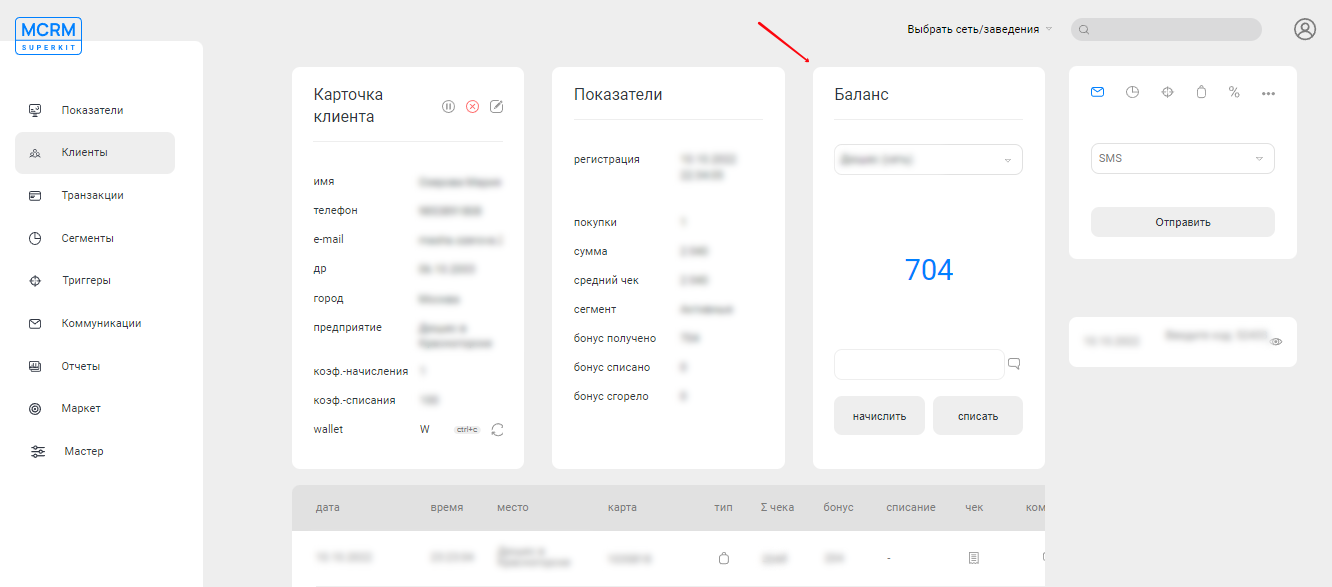1332x587 pixels.
Task: Select the percent tab icon
Action: point(1234,92)
